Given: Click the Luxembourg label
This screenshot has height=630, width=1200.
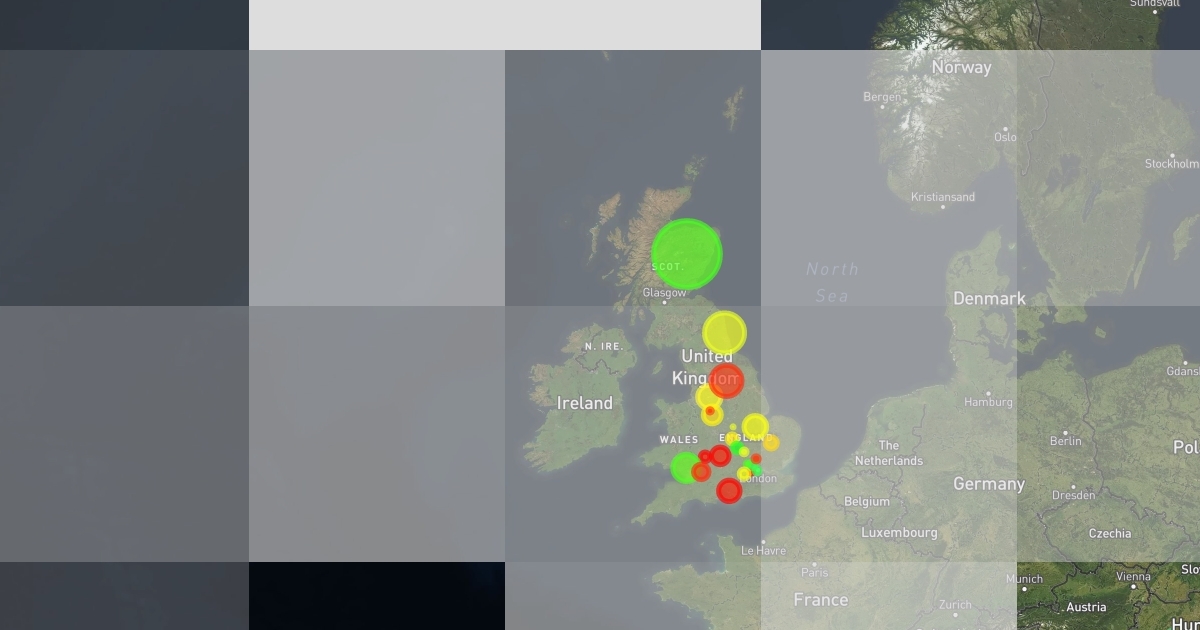Looking at the screenshot, I should point(899,533).
